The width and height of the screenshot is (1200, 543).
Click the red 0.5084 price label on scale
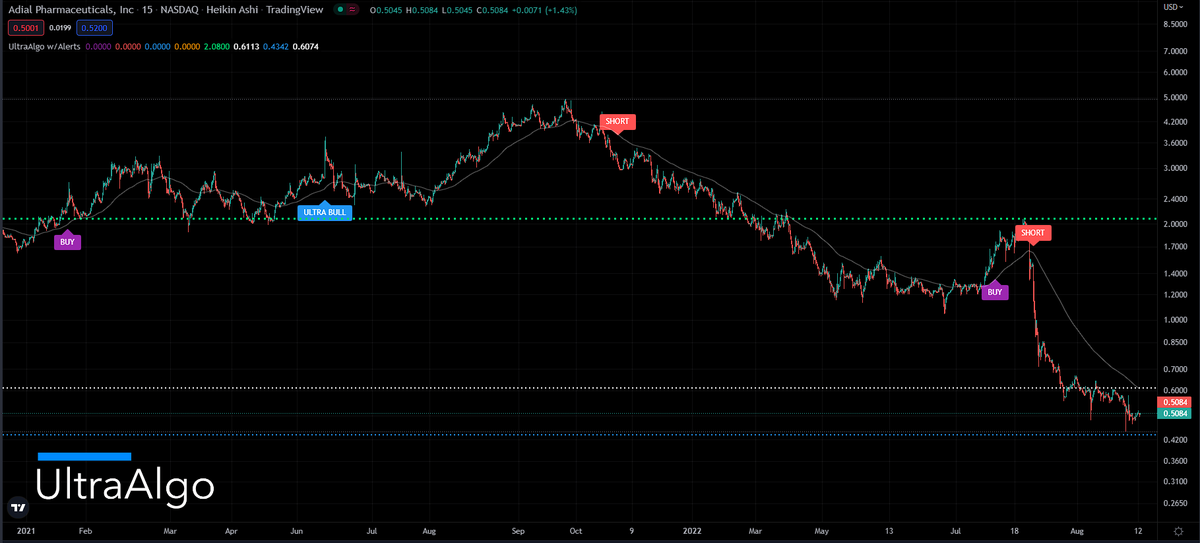(1174, 402)
